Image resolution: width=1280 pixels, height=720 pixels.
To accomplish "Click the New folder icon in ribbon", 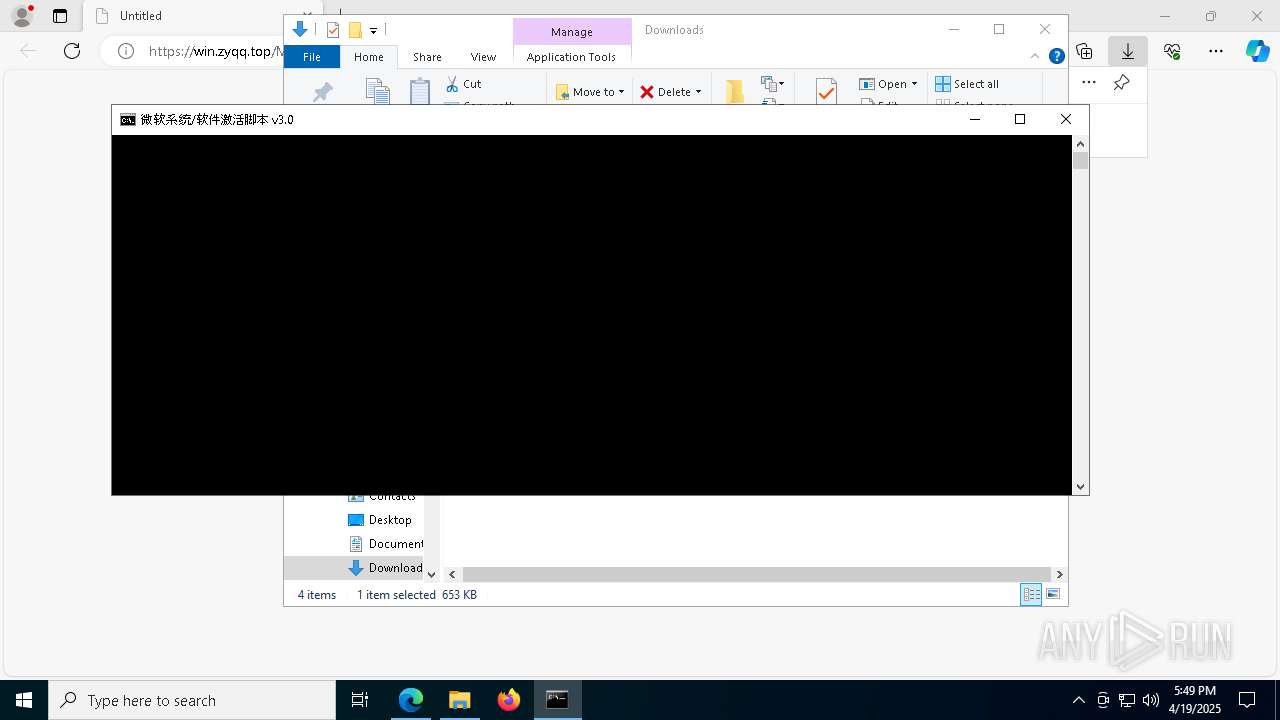I will [x=735, y=91].
